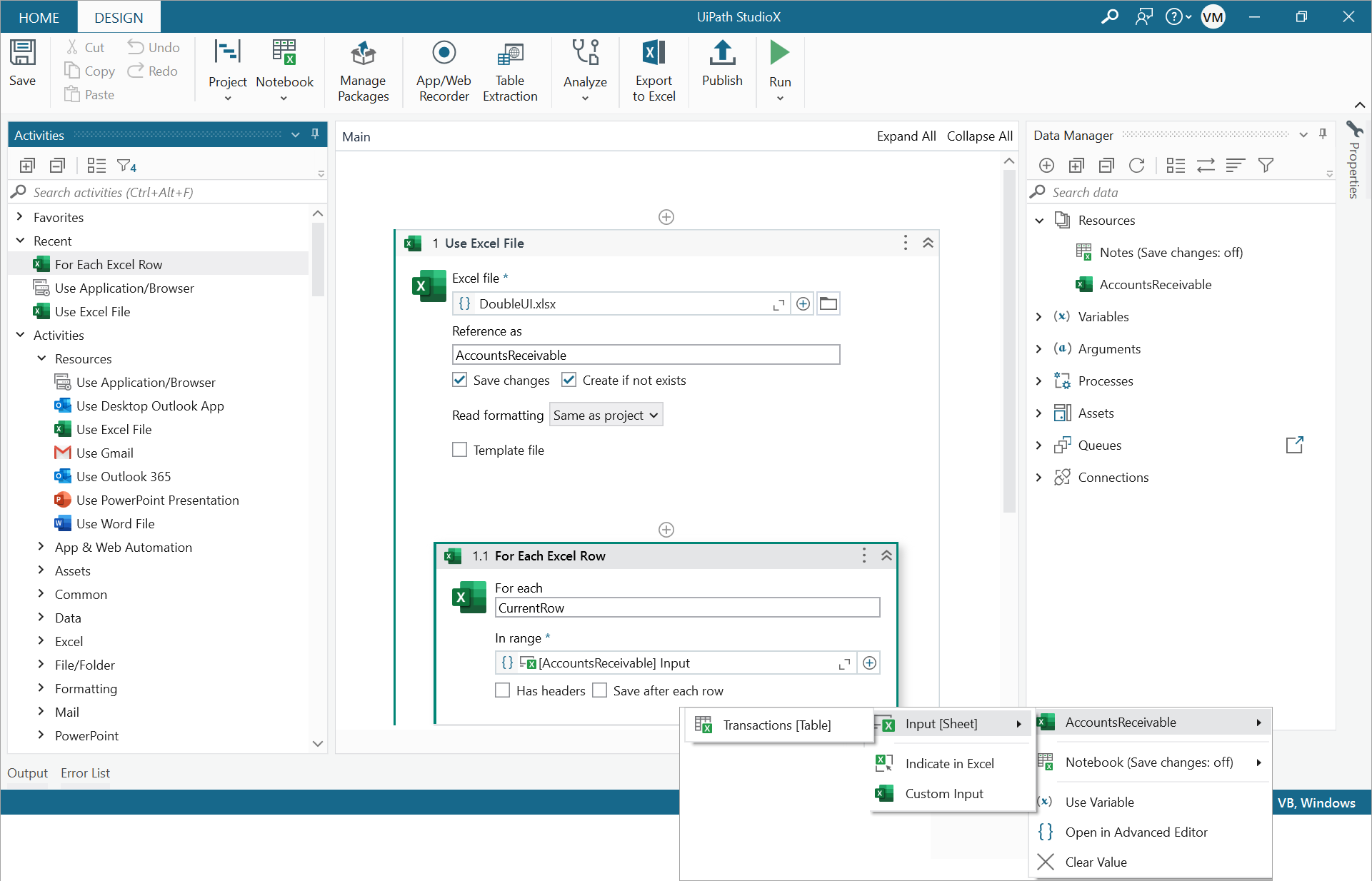Click the plus icon beside DoubleUI.xlsx
1372x881 pixels.
[803, 304]
